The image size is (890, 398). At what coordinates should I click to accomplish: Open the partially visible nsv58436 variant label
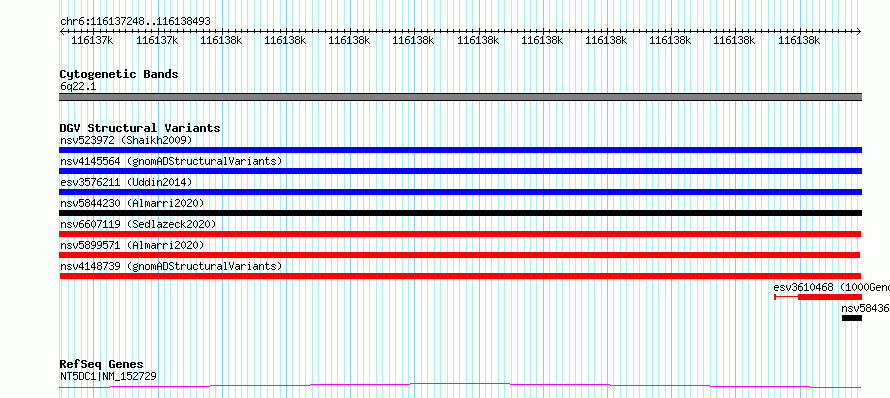(x=866, y=308)
